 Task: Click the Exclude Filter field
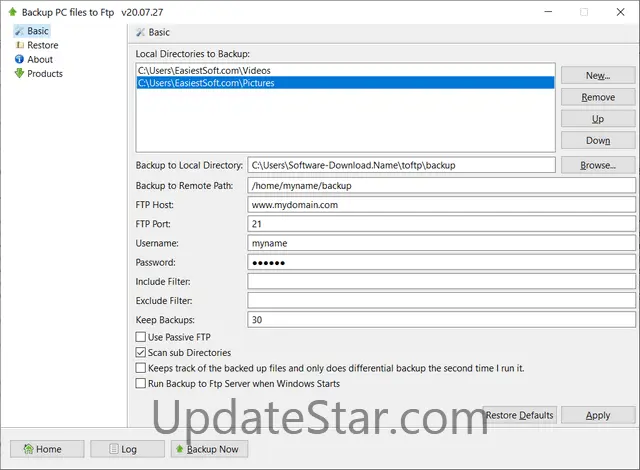pos(441,301)
